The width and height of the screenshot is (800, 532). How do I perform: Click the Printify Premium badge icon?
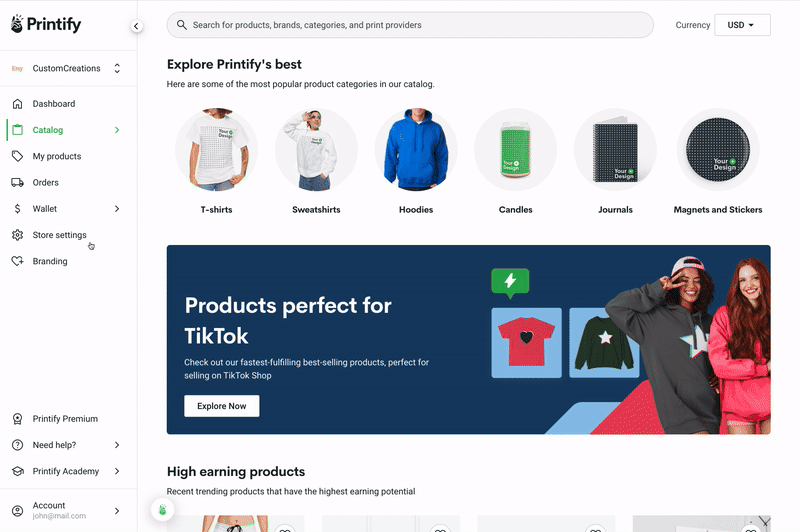coord(17,419)
